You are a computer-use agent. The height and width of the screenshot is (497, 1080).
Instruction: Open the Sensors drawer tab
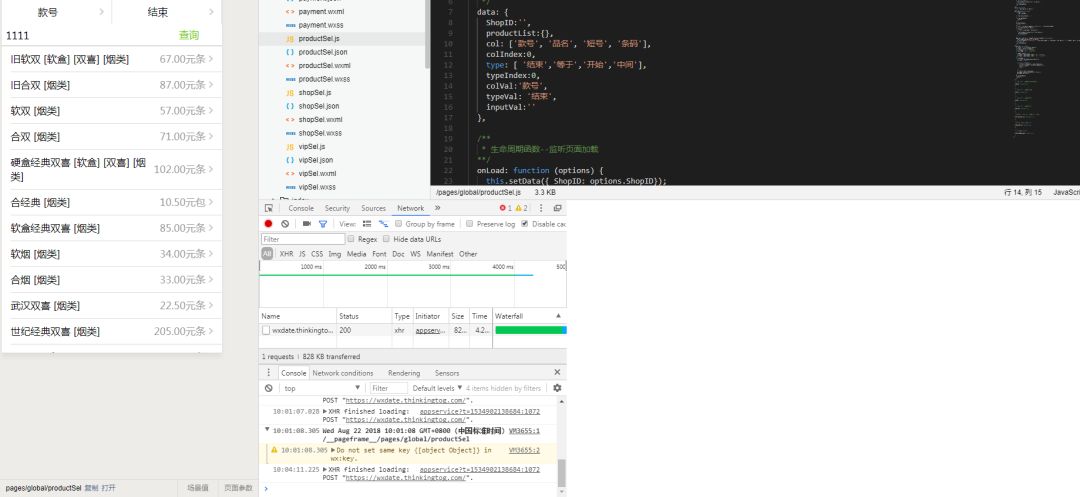point(447,372)
